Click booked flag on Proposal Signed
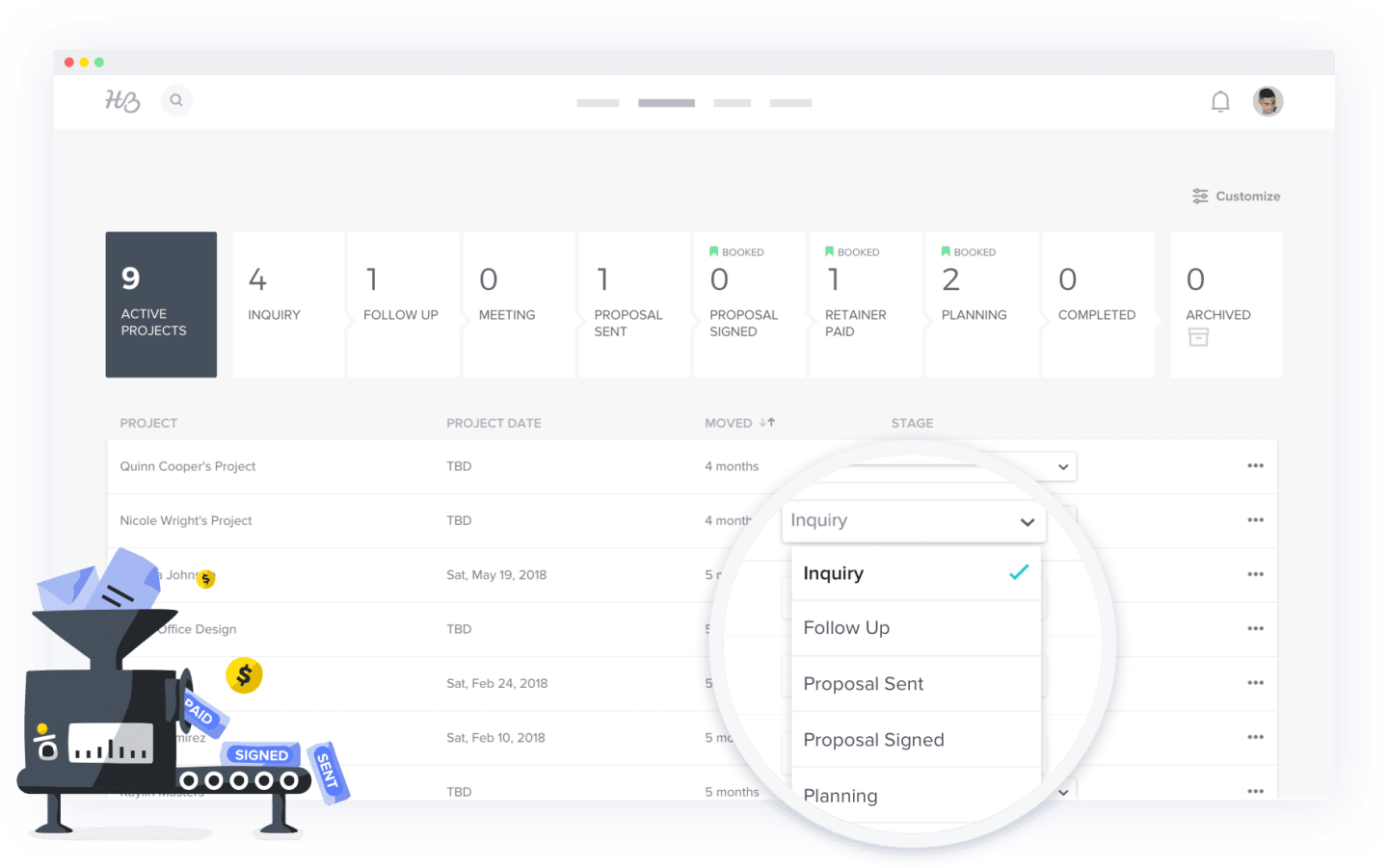The width and height of the screenshot is (1388, 868). [714, 251]
